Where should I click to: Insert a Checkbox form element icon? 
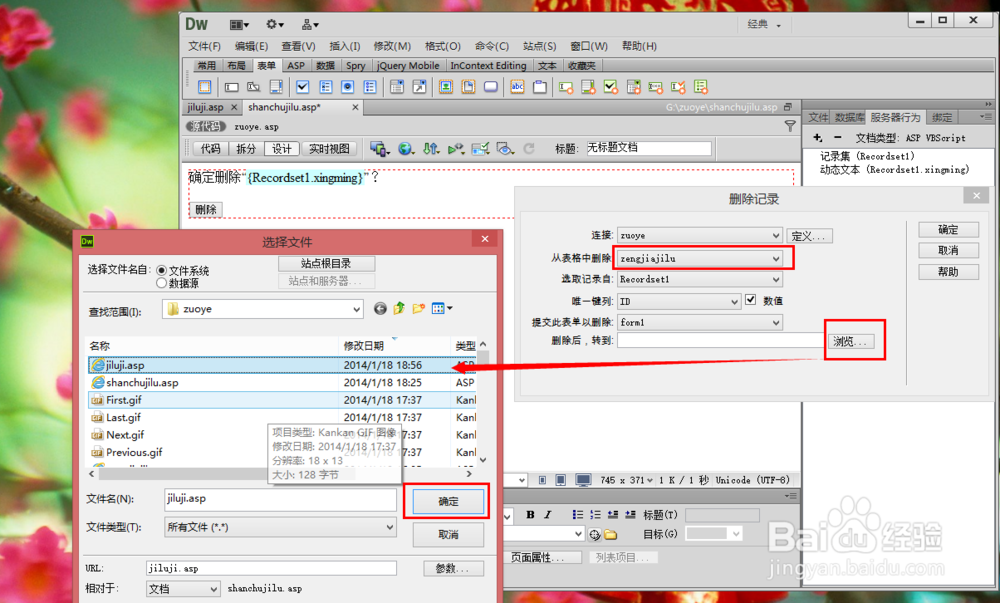[x=303, y=87]
